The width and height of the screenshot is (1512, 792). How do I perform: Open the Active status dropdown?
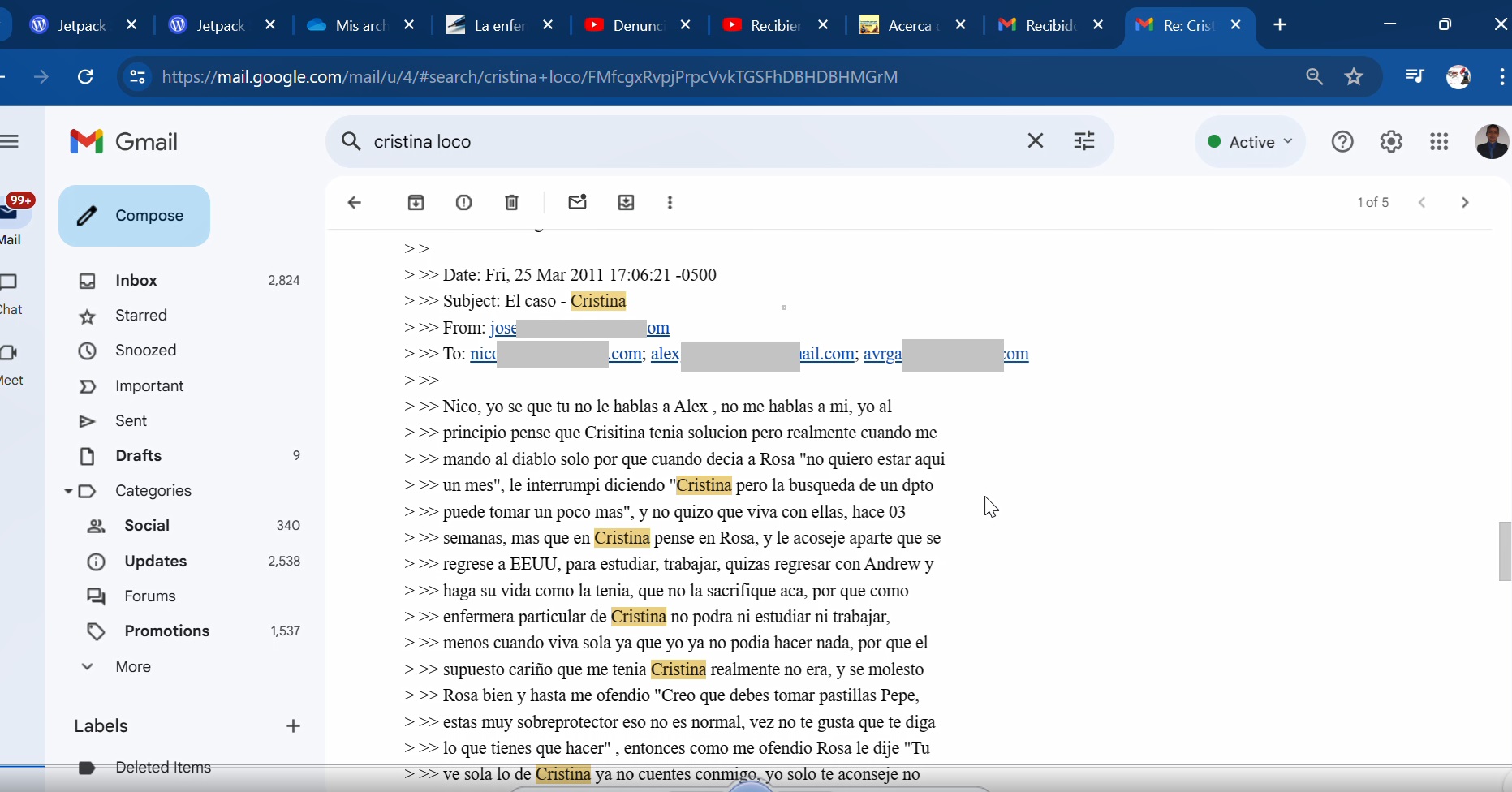1250,142
